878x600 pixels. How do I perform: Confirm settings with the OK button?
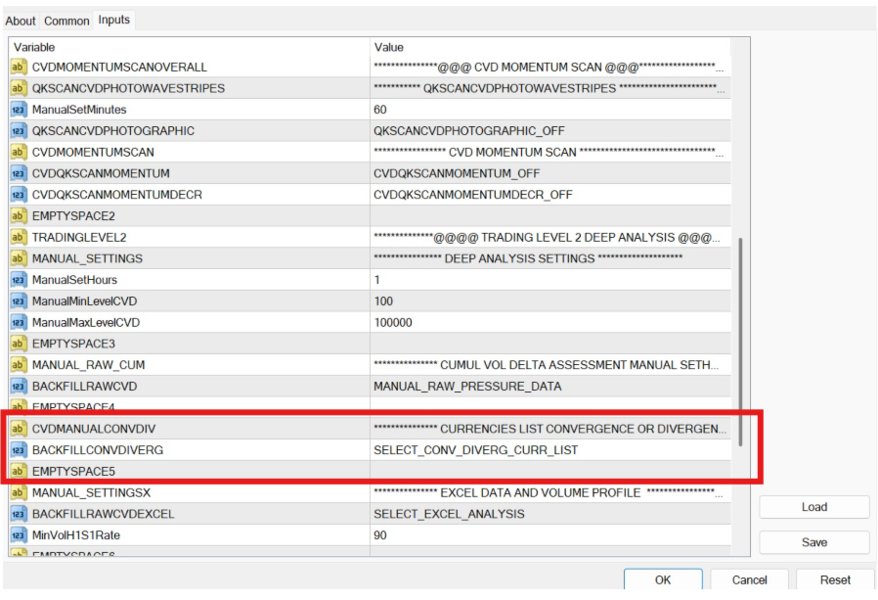point(663,579)
